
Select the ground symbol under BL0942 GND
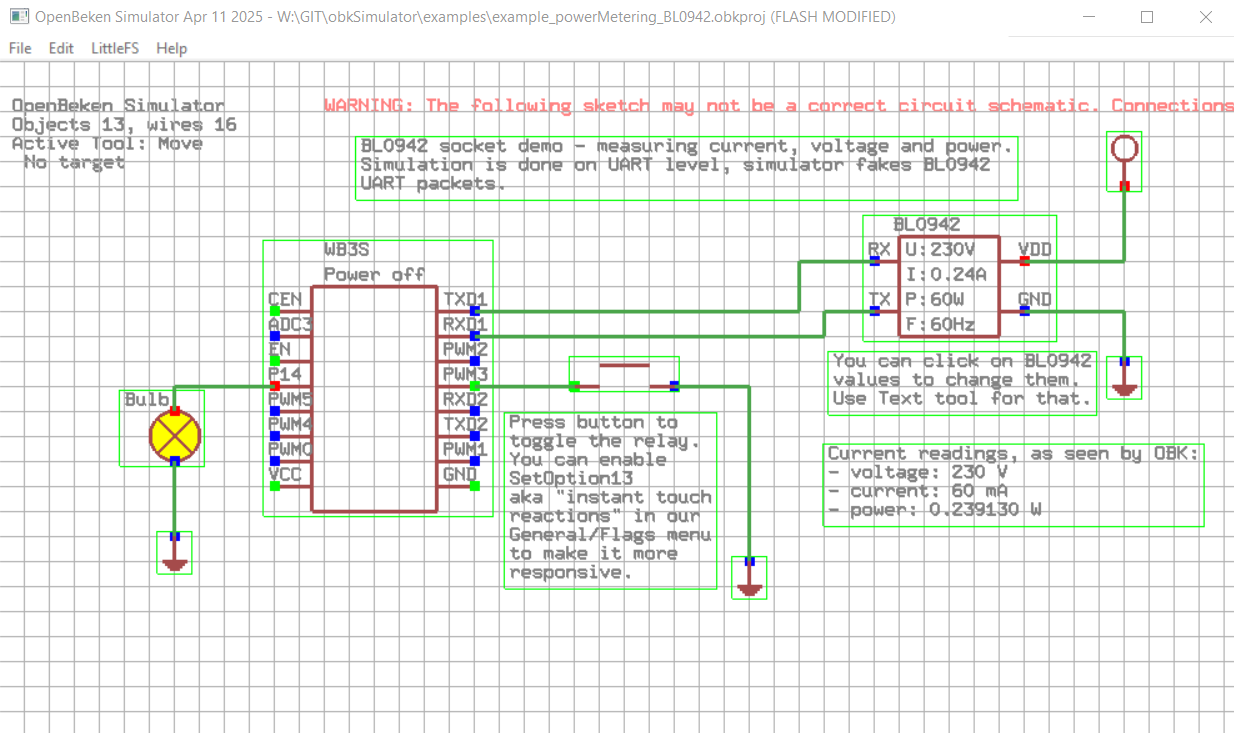click(x=1125, y=378)
